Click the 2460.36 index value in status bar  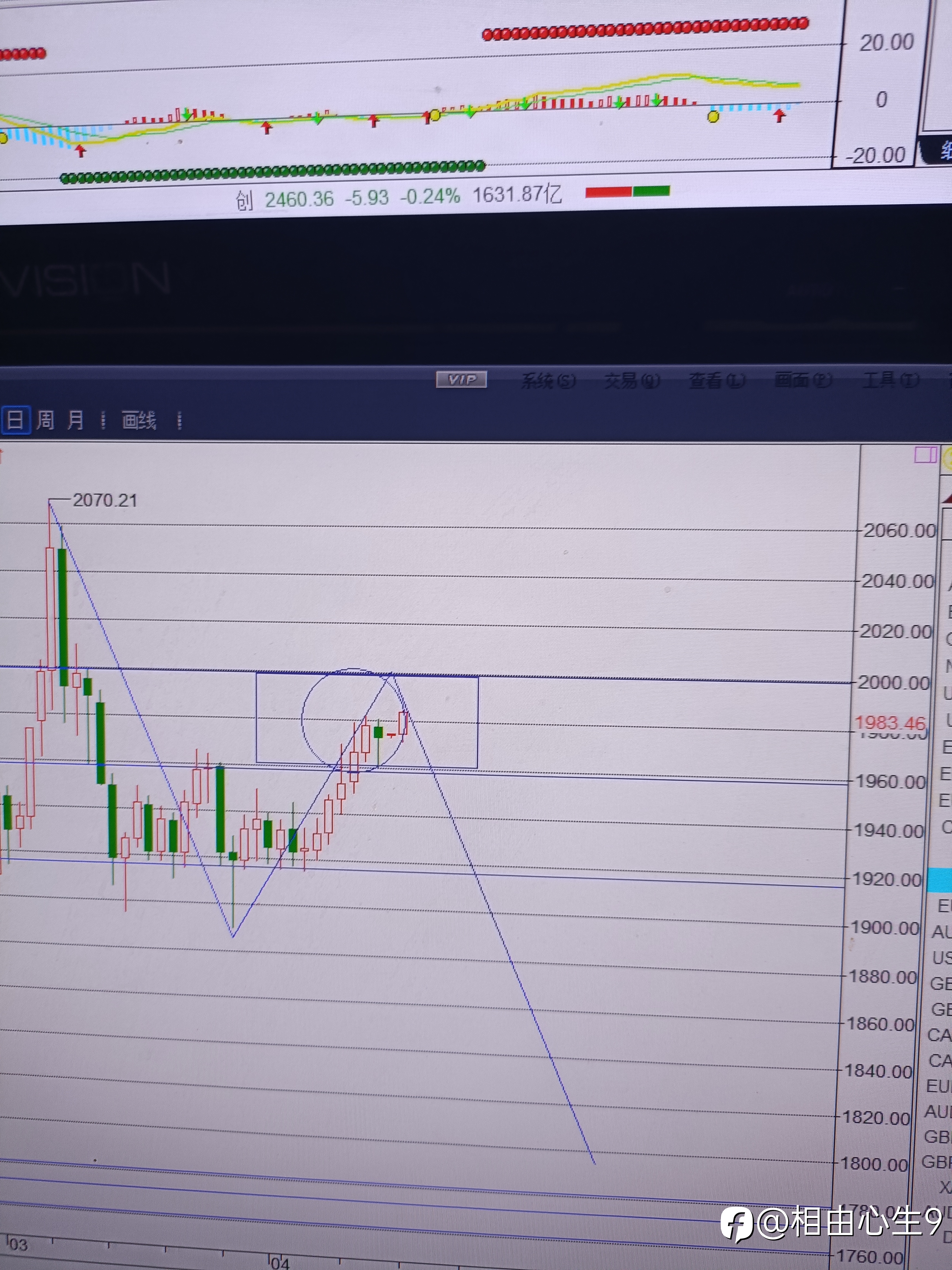coord(299,199)
